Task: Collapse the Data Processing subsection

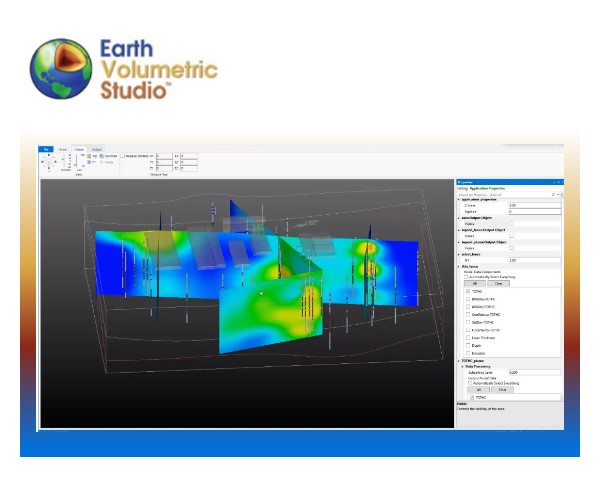Action: [x=463, y=366]
